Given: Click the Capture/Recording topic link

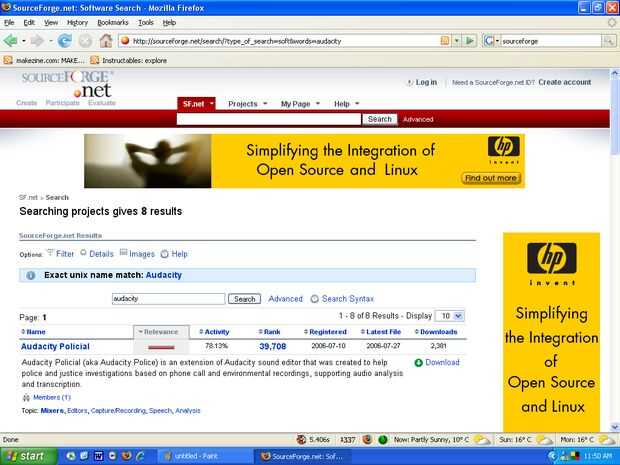Looking at the screenshot, I should [118, 411].
